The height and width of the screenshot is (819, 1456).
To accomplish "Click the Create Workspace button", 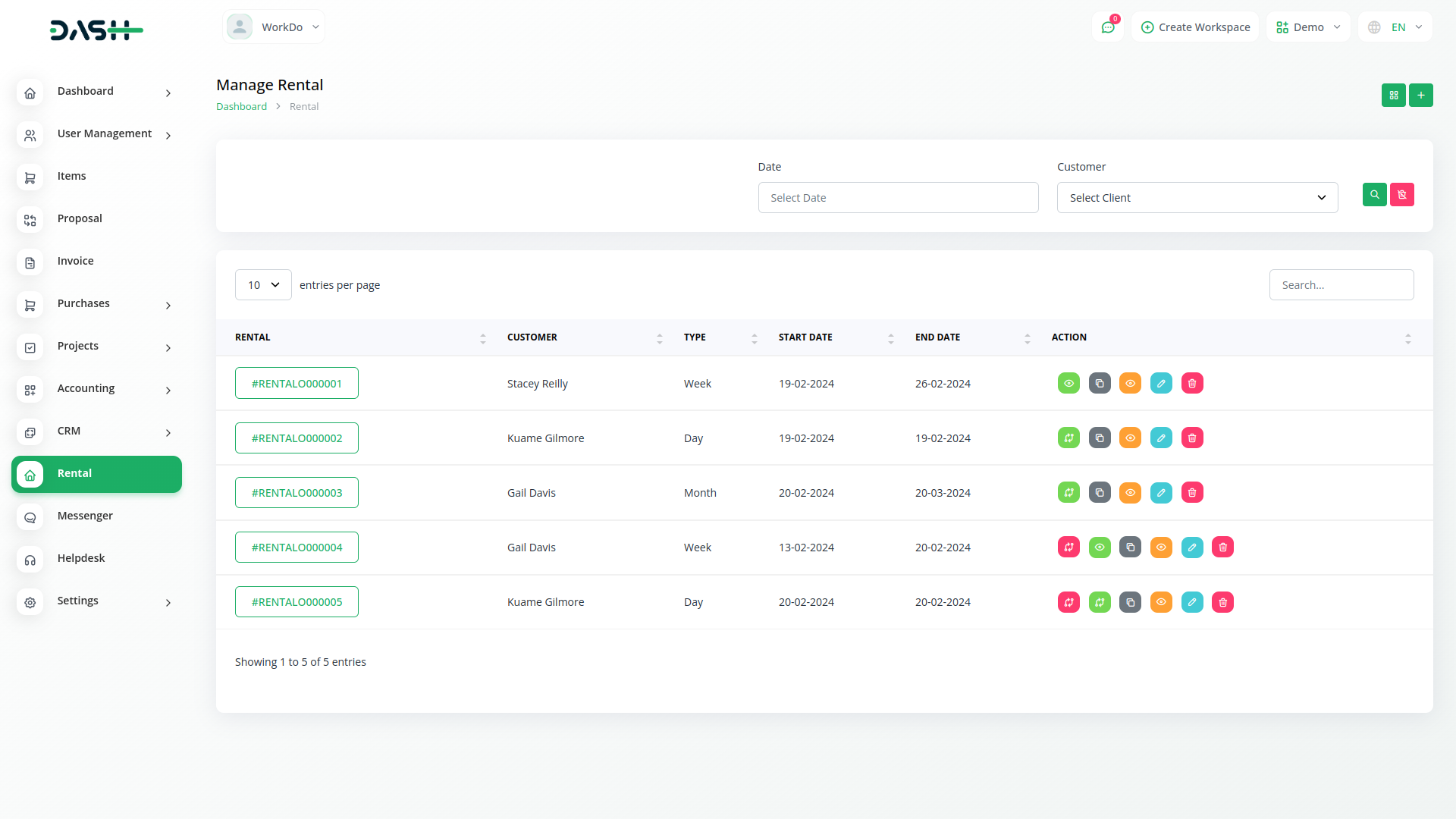I will point(1195,27).
